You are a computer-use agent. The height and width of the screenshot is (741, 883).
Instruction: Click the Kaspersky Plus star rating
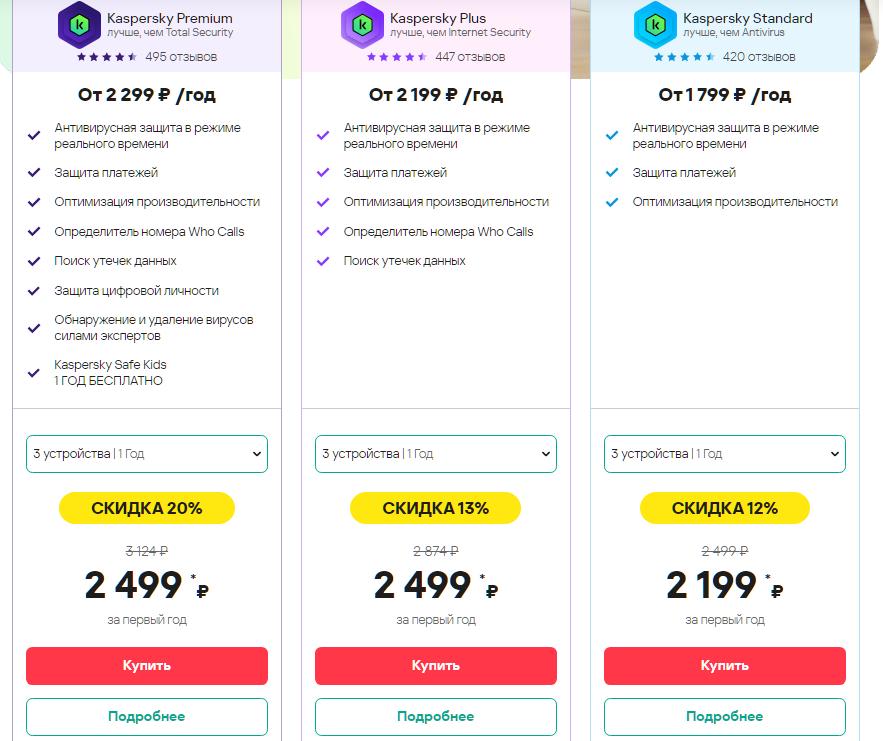(396, 57)
